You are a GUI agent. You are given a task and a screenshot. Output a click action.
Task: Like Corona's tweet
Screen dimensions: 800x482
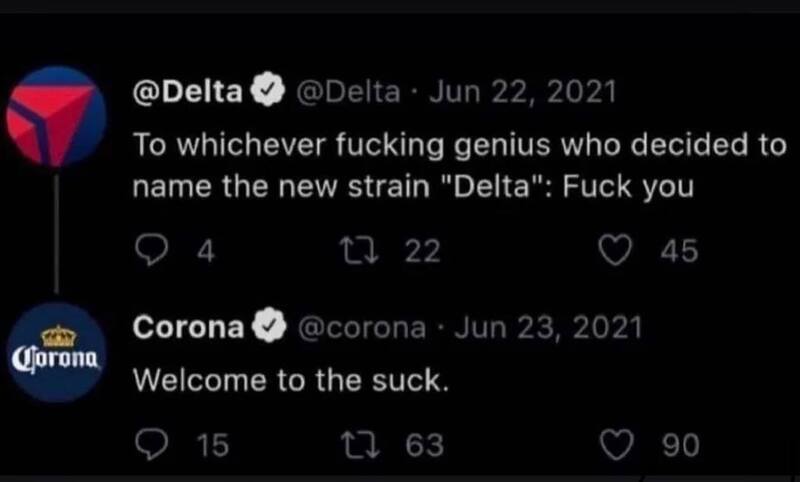pyautogui.click(x=616, y=445)
